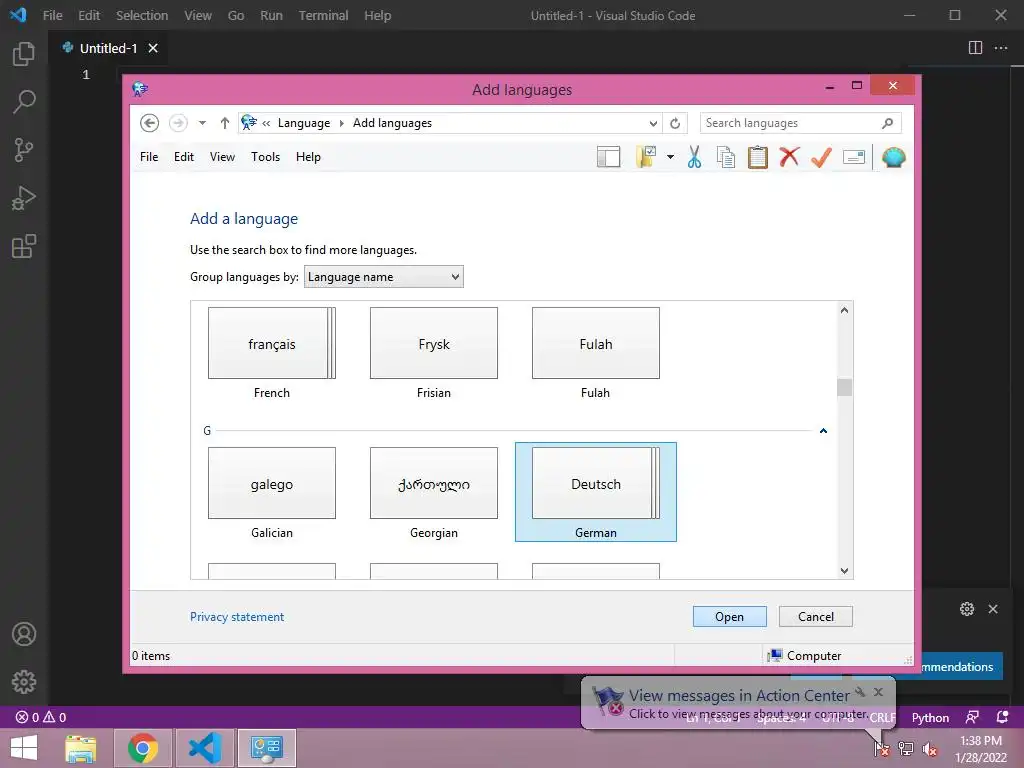Click Python language mode in status bar
This screenshot has width=1024, height=768.
930,718
